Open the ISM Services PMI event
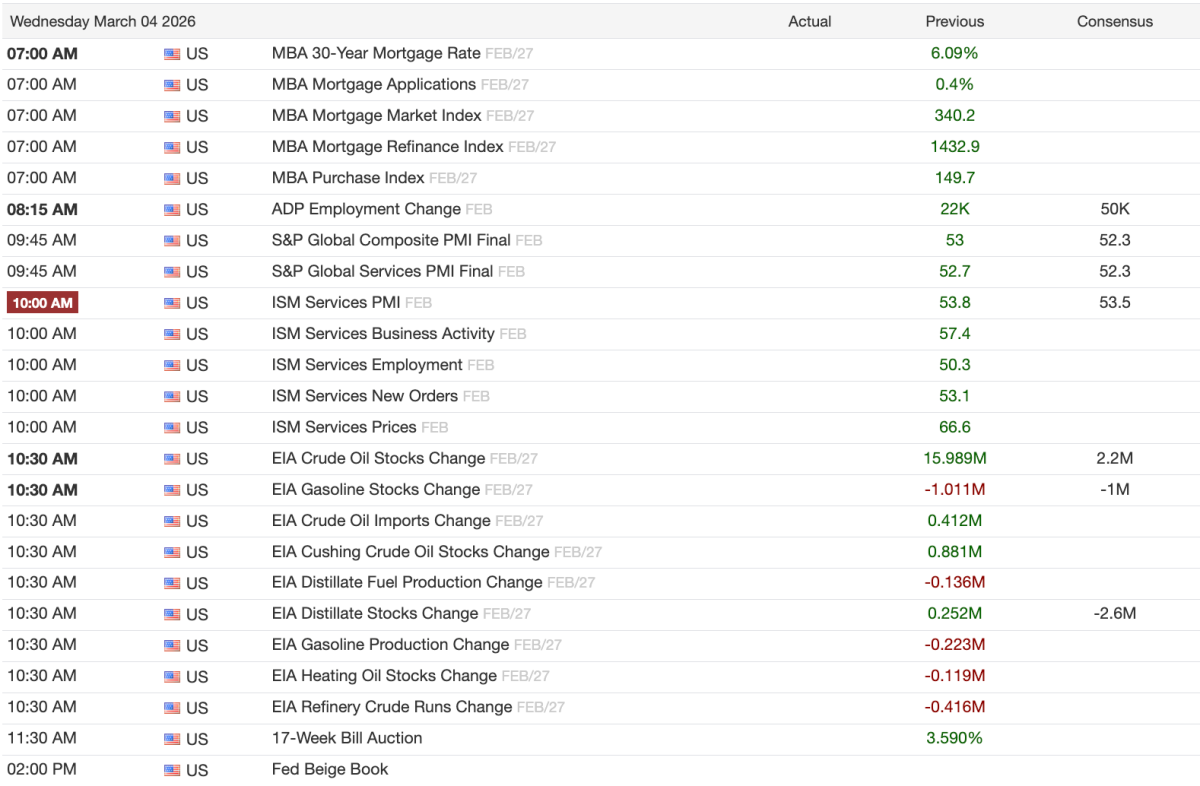This screenshot has width=1200, height=786. tap(337, 302)
